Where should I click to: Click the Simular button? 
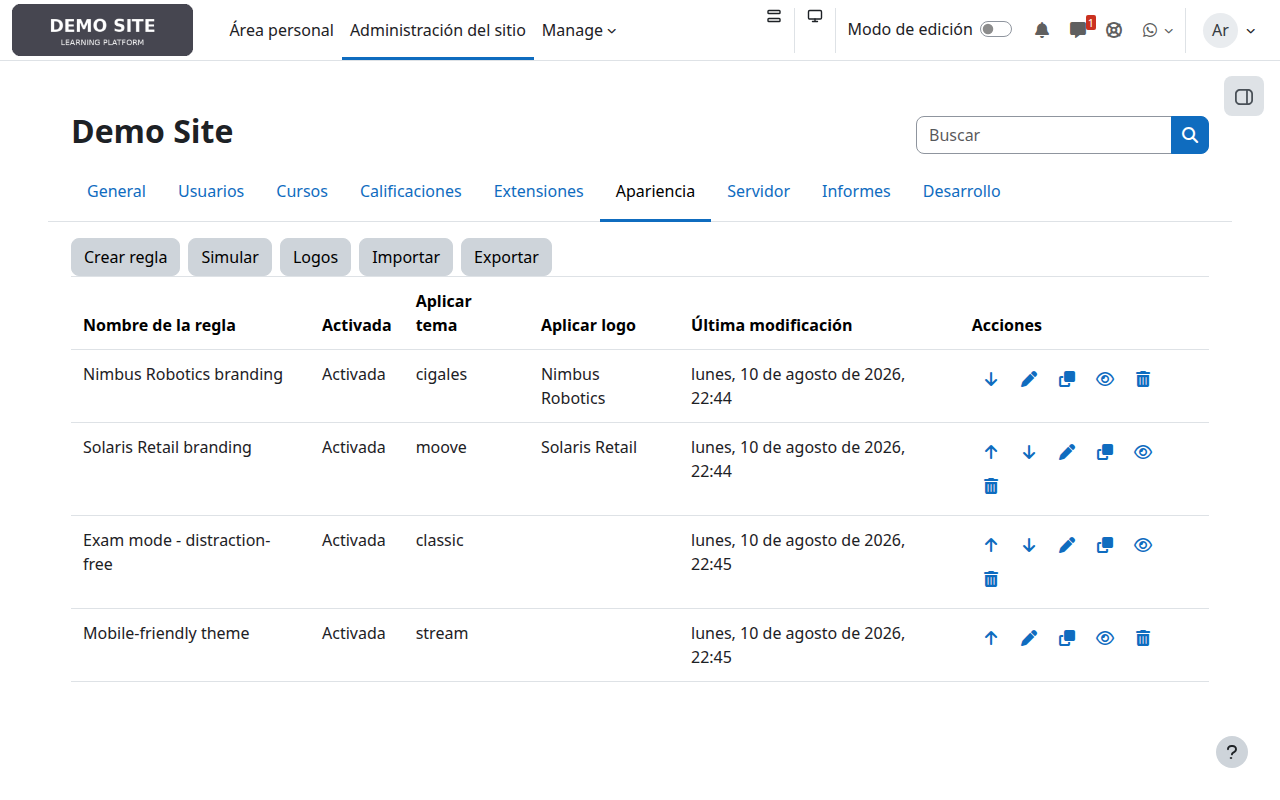point(230,257)
